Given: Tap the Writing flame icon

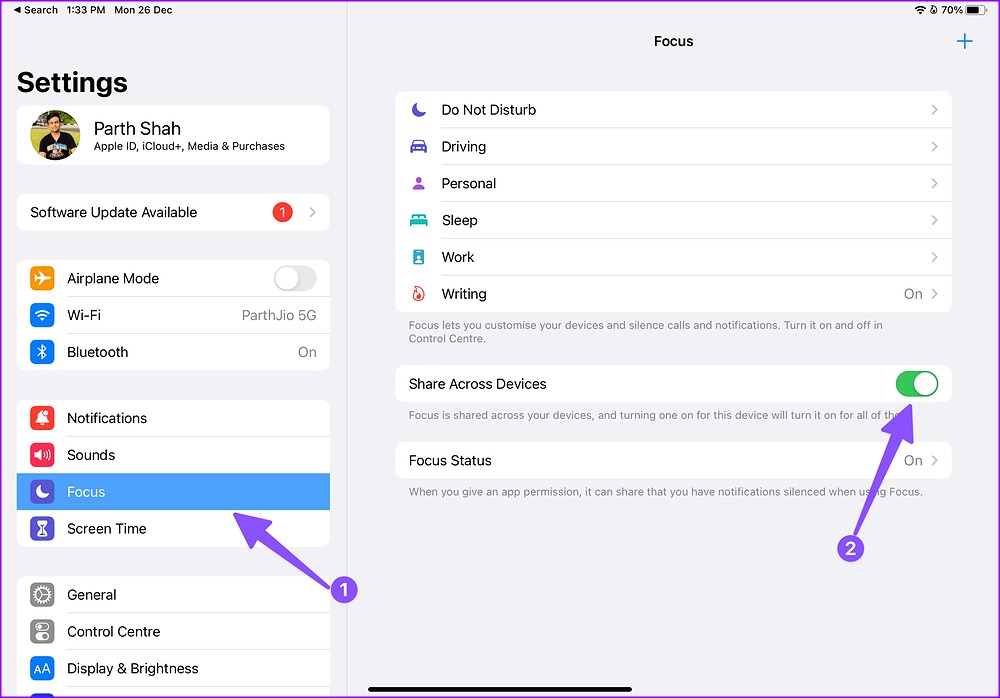Looking at the screenshot, I should [x=419, y=294].
